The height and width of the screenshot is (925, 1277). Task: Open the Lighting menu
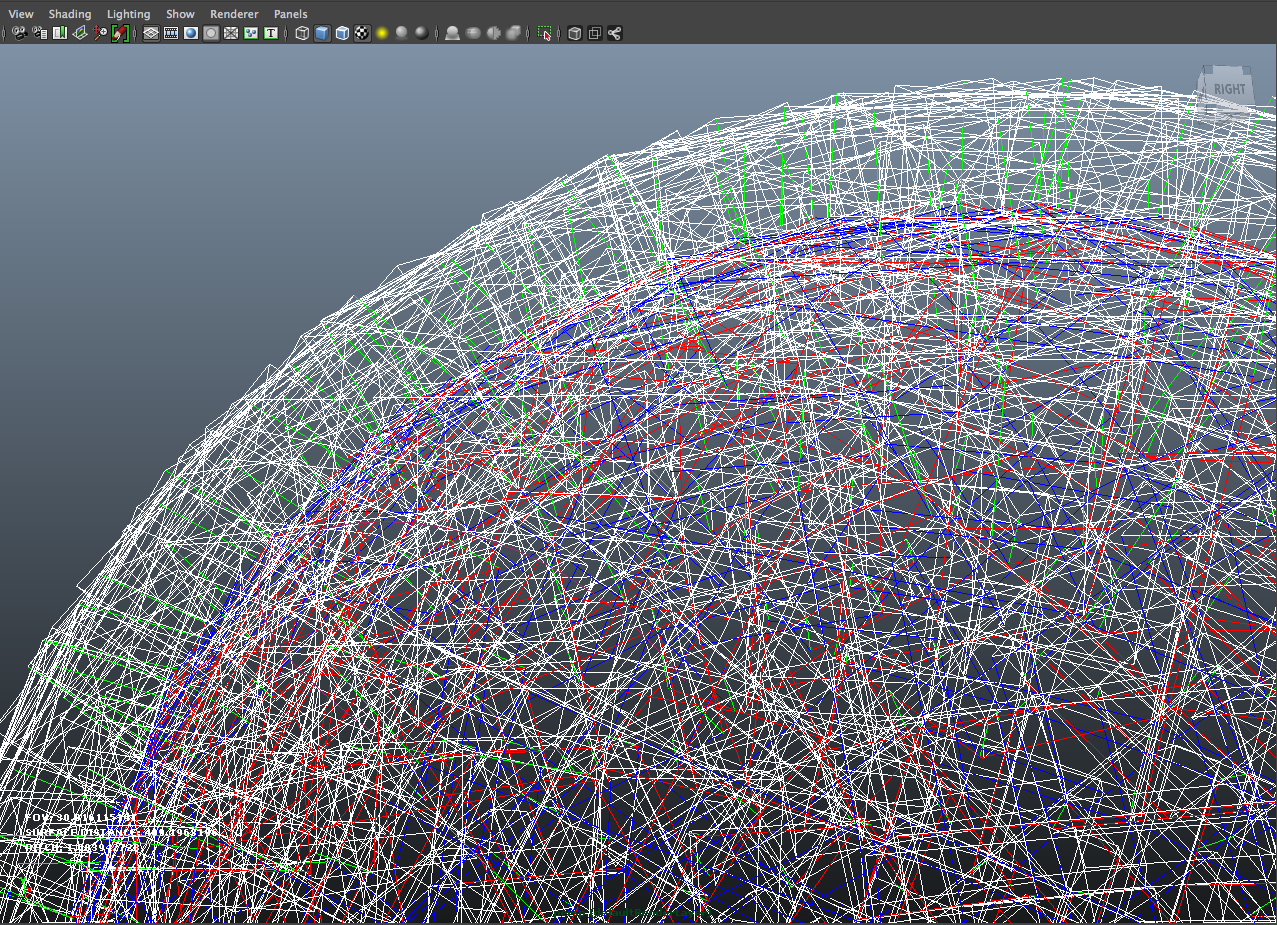pyautogui.click(x=128, y=14)
